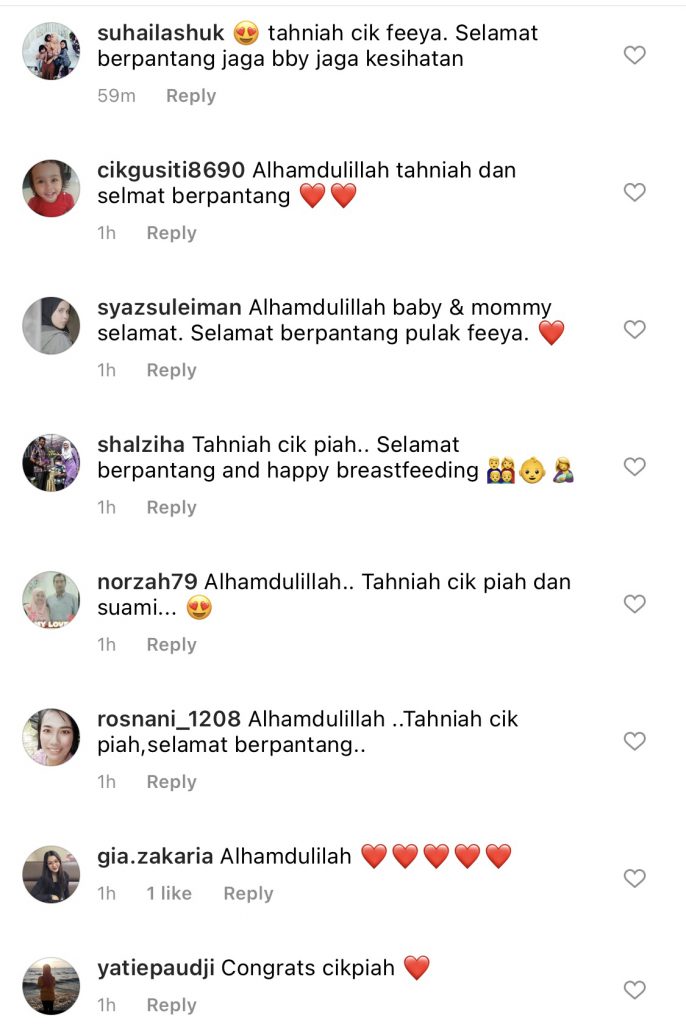This screenshot has height=1024, width=686.
Task: Reply to suhailashuk's comment
Action: click(x=191, y=96)
